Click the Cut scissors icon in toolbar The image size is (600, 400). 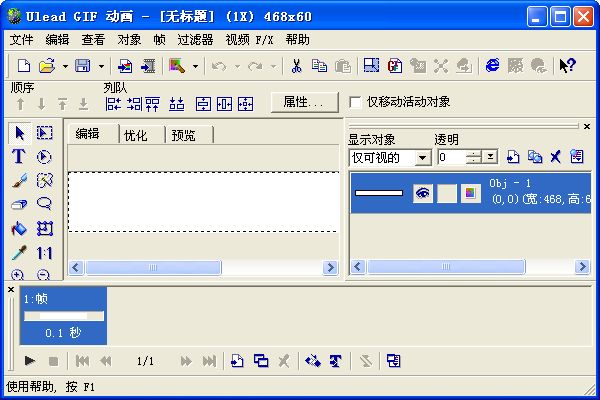[x=296, y=66]
